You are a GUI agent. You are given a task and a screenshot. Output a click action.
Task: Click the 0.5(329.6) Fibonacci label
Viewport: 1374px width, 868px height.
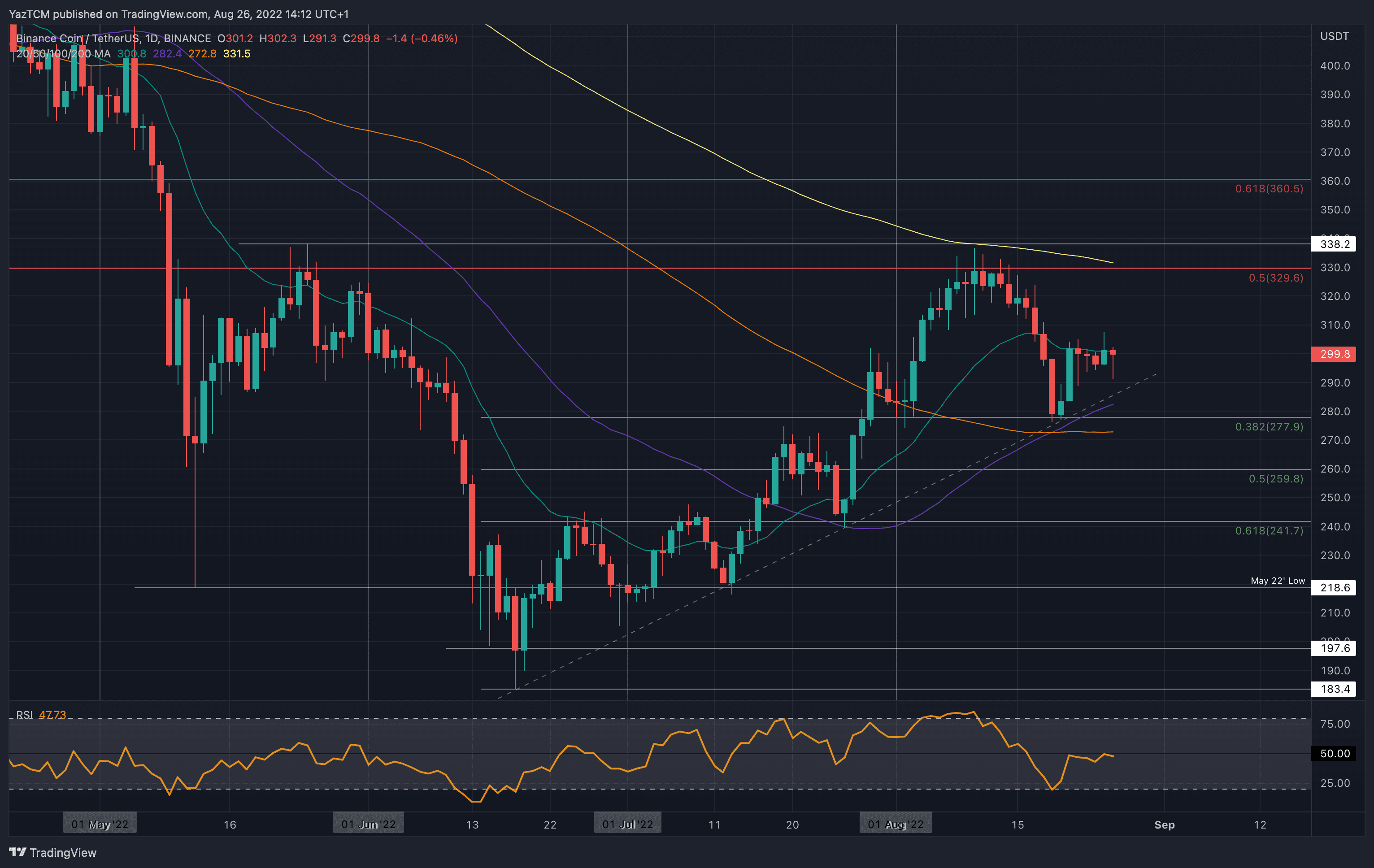pos(1275,278)
